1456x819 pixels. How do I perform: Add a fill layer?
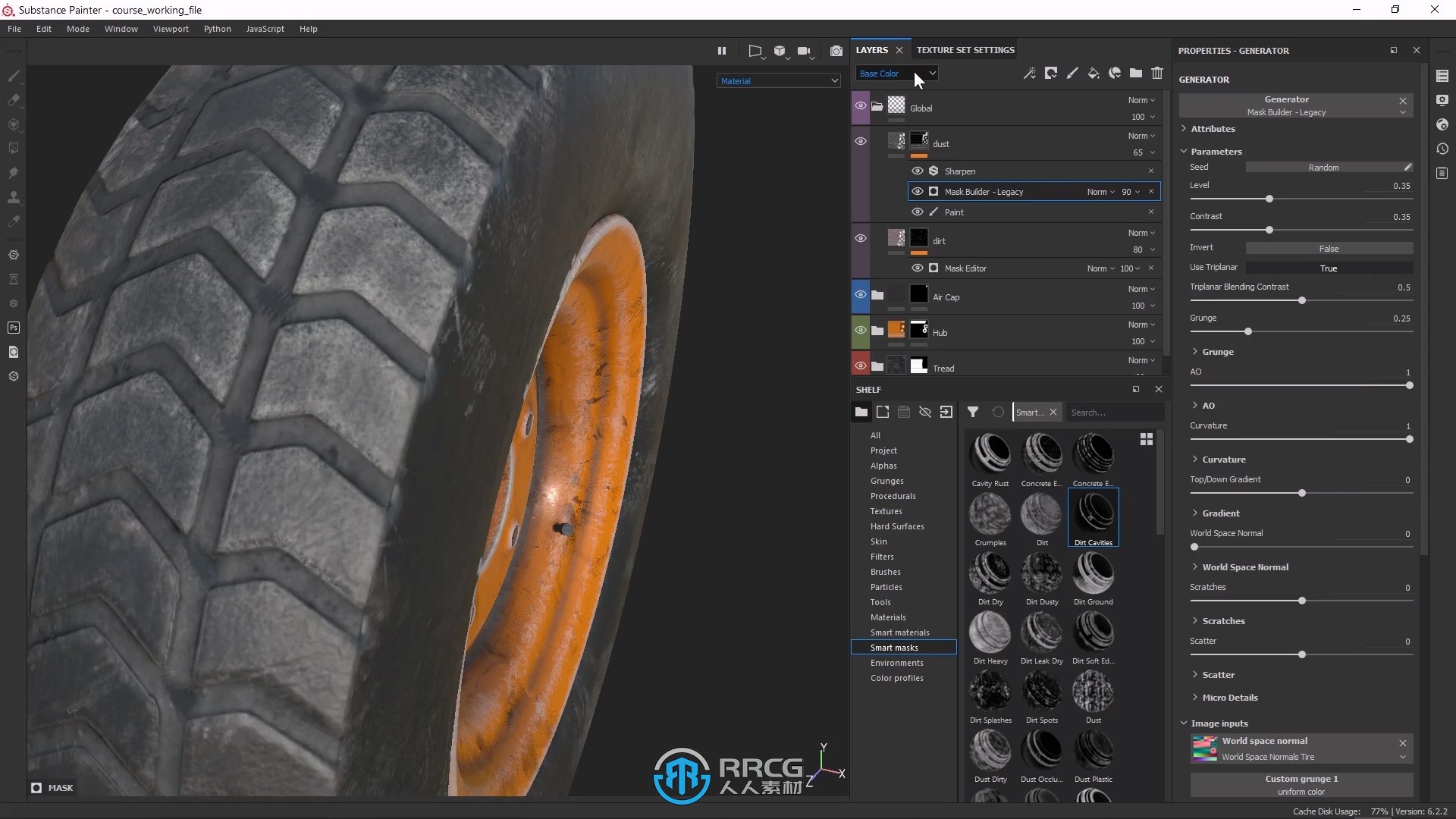point(1094,74)
